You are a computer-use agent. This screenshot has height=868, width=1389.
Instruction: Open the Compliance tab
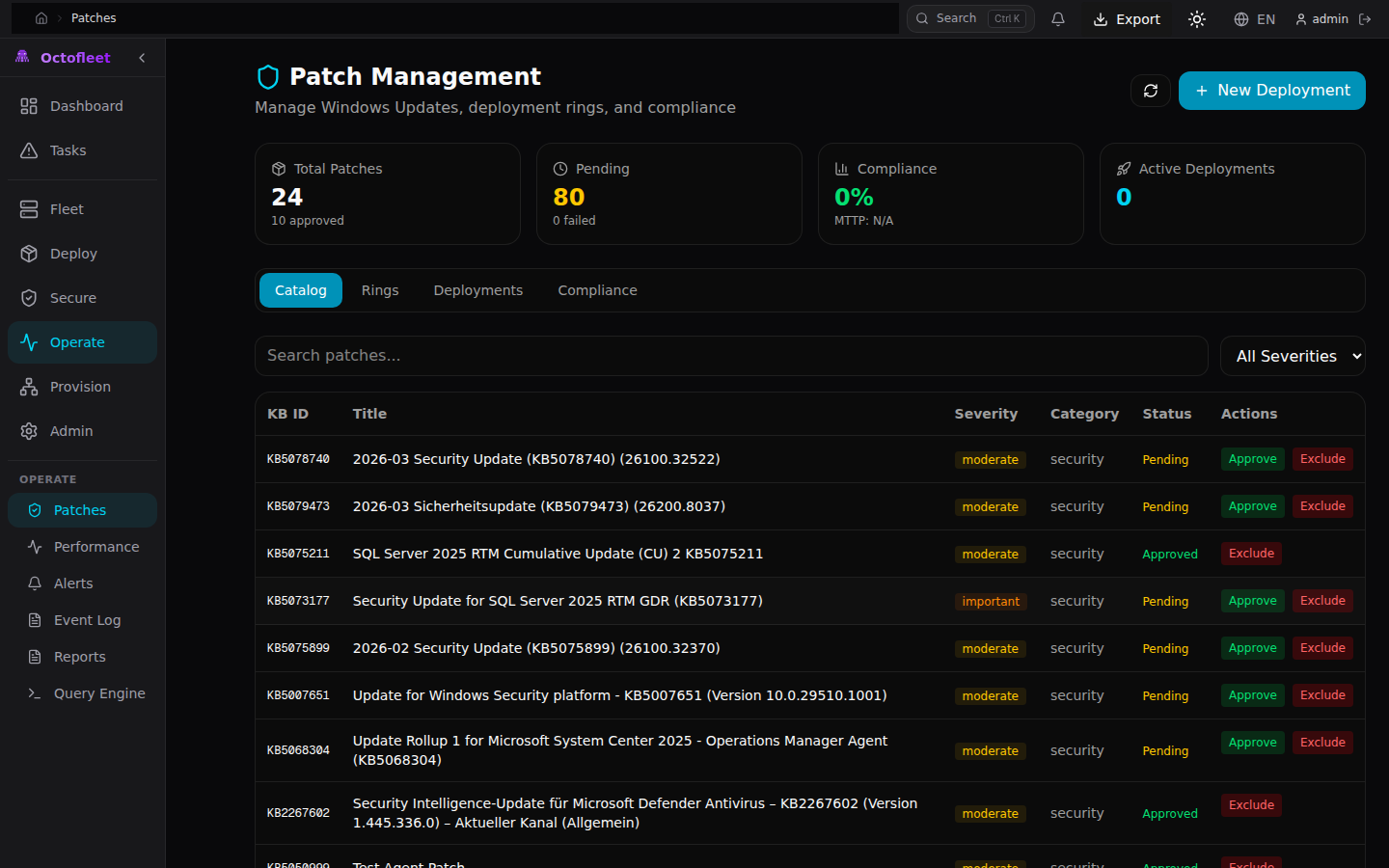pyautogui.click(x=597, y=289)
